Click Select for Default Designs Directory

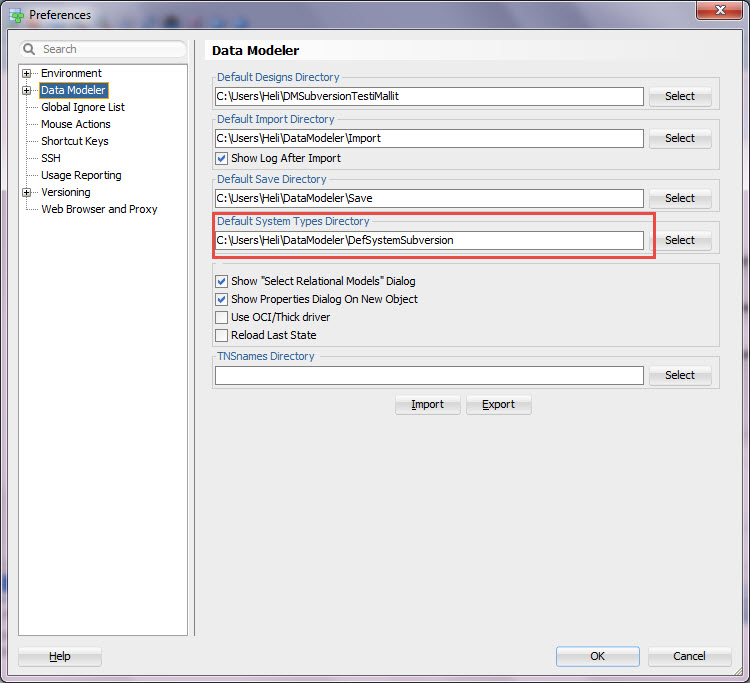tap(679, 97)
